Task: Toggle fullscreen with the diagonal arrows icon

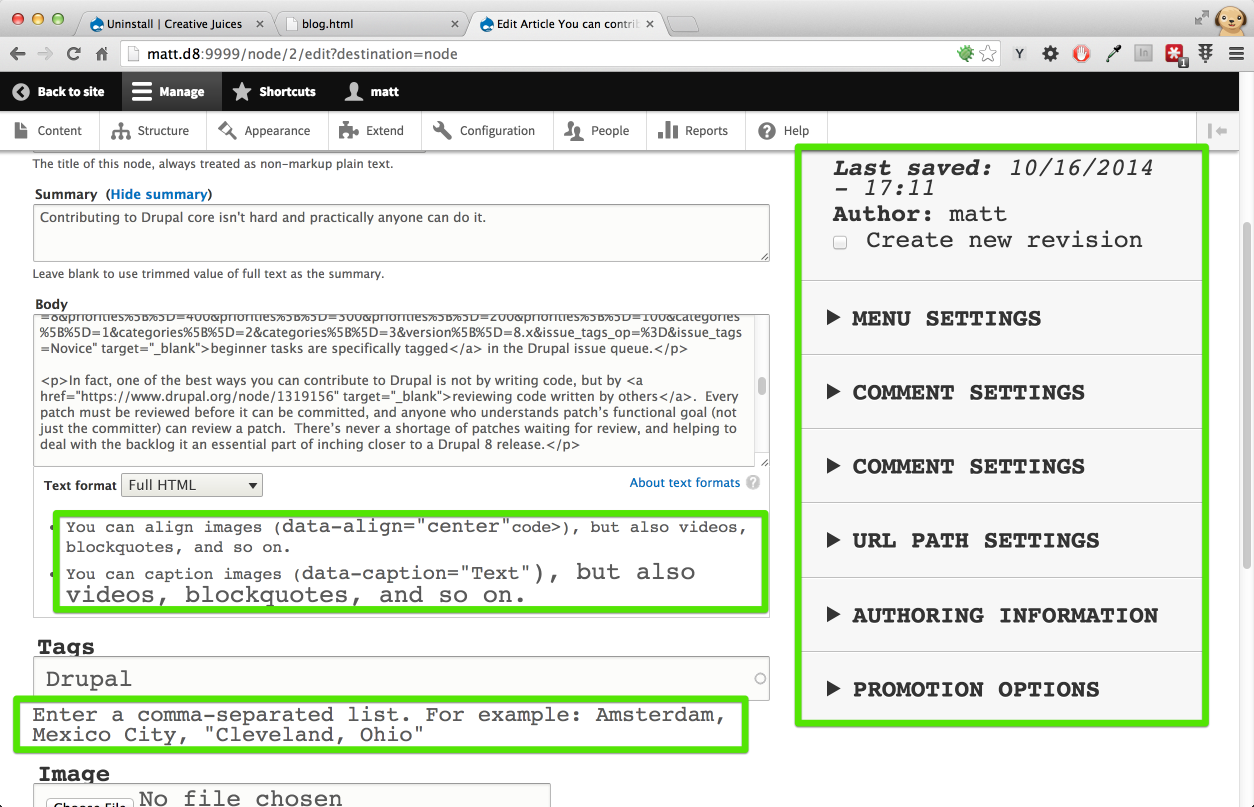Action: (1201, 17)
